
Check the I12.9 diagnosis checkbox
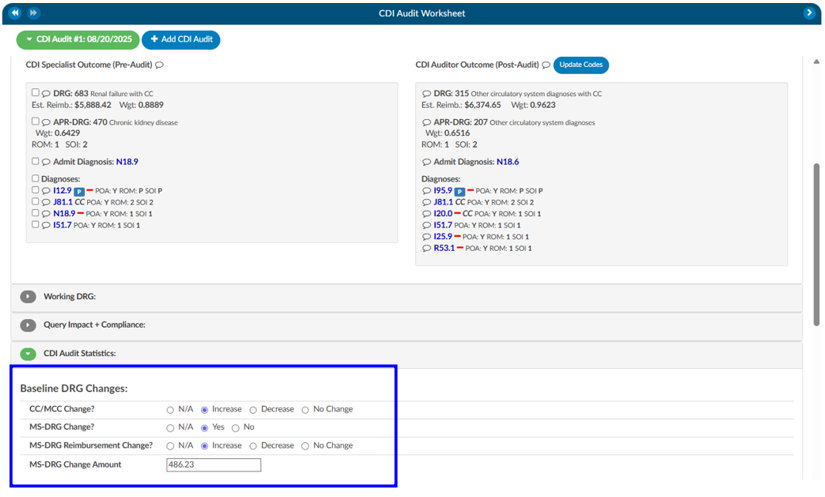click(x=35, y=190)
